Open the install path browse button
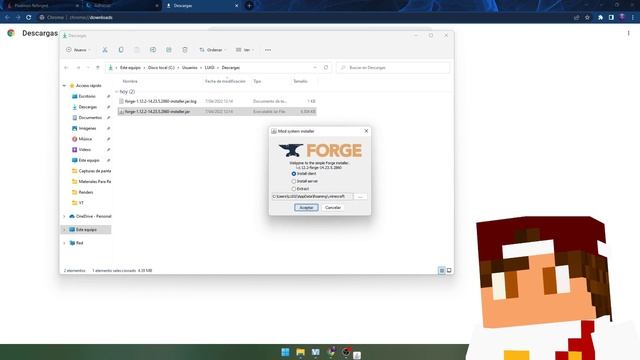The width and height of the screenshot is (640, 360). tap(360, 196)
